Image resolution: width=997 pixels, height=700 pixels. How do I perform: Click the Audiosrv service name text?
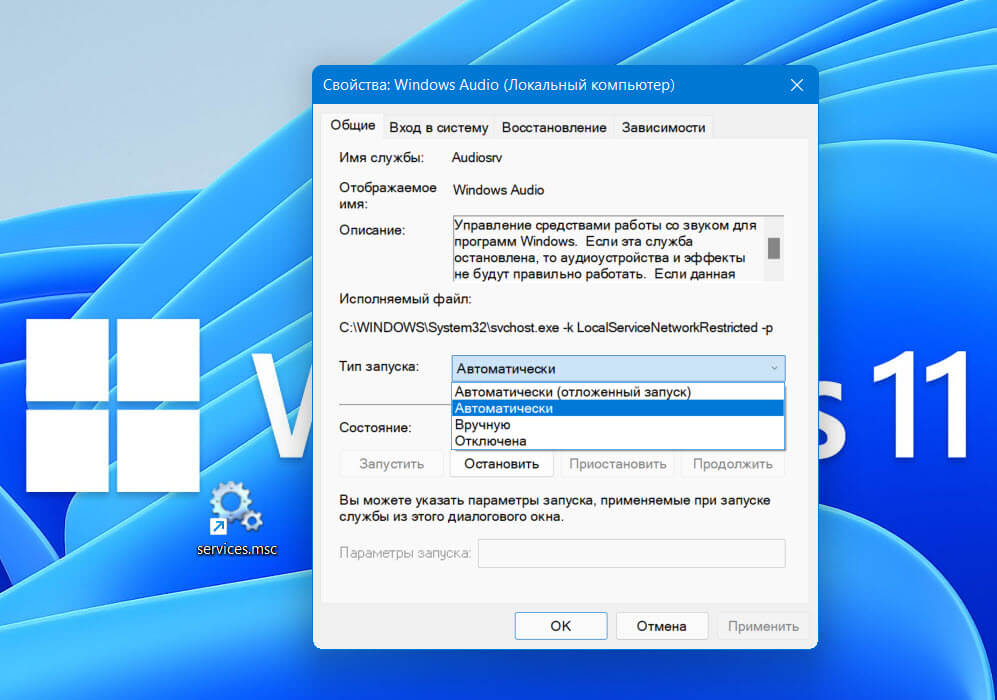476,158
